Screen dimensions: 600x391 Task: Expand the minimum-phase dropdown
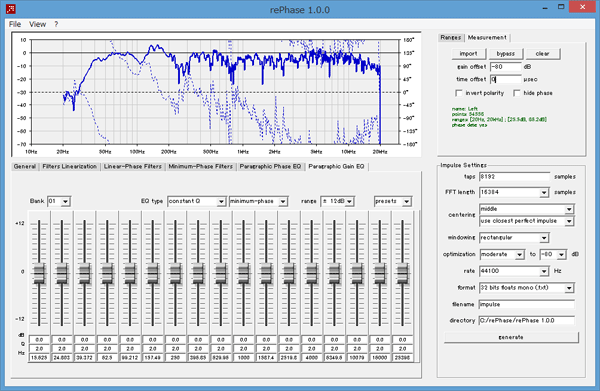(258, 201)
